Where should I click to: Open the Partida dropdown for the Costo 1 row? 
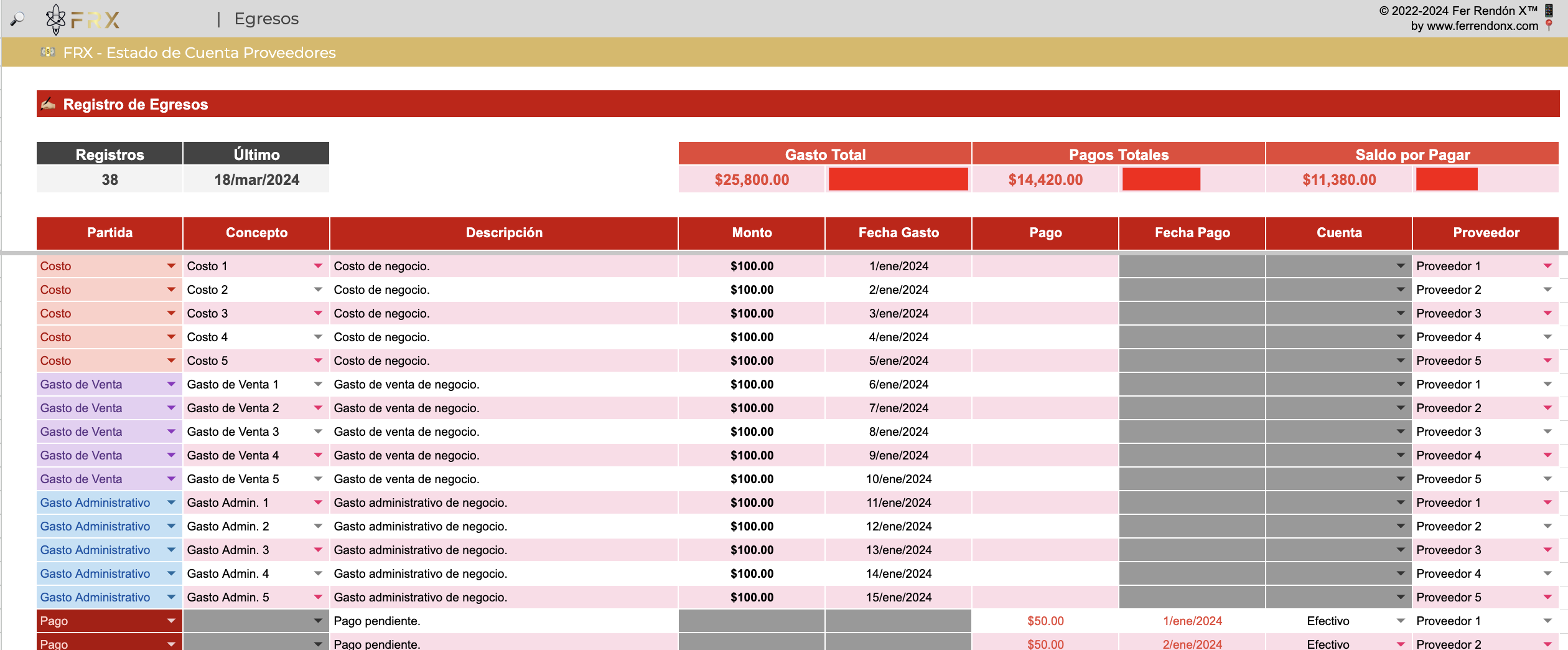point(171,266)
